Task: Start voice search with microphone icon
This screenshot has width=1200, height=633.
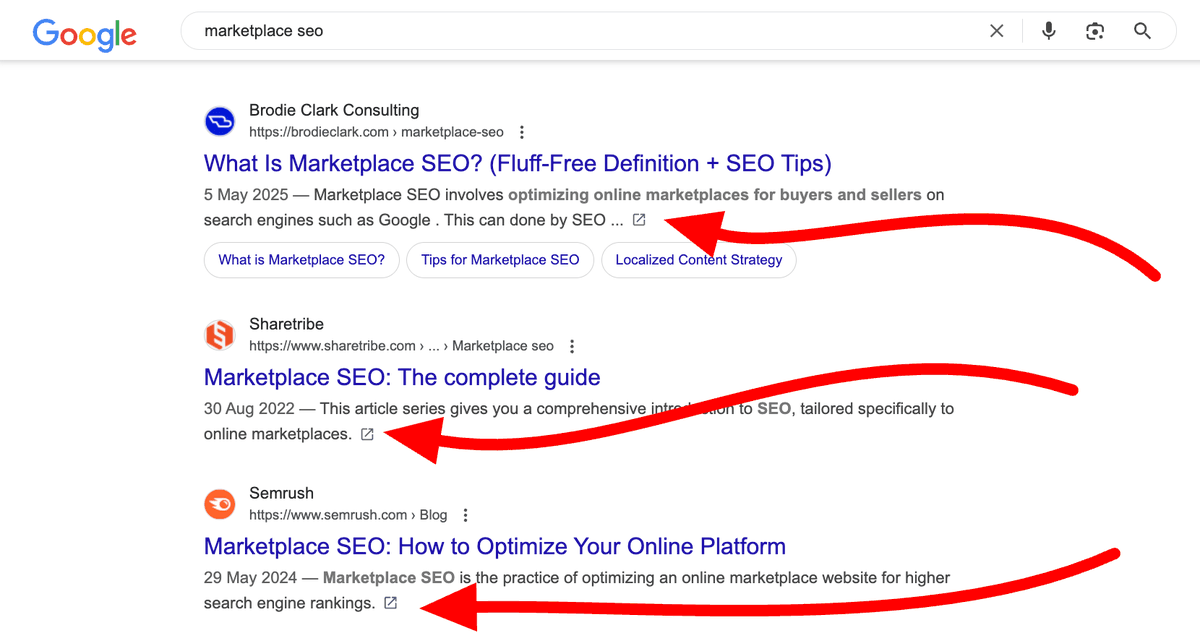Action: (1048, 31)
